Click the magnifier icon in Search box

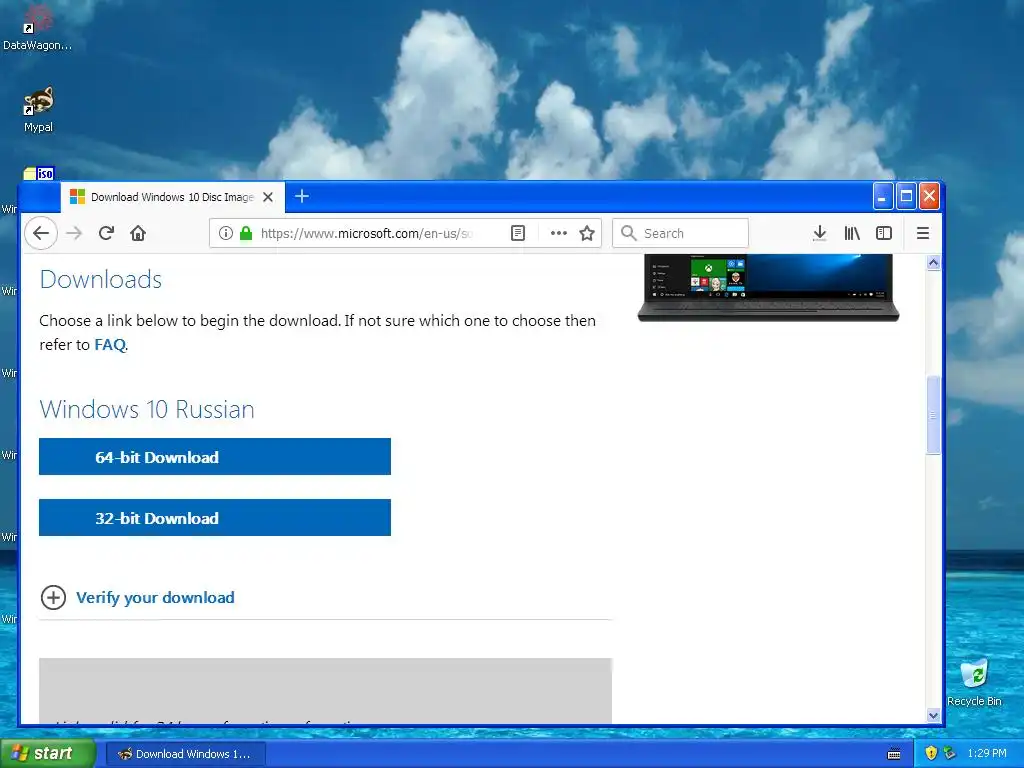coord(628,233)
